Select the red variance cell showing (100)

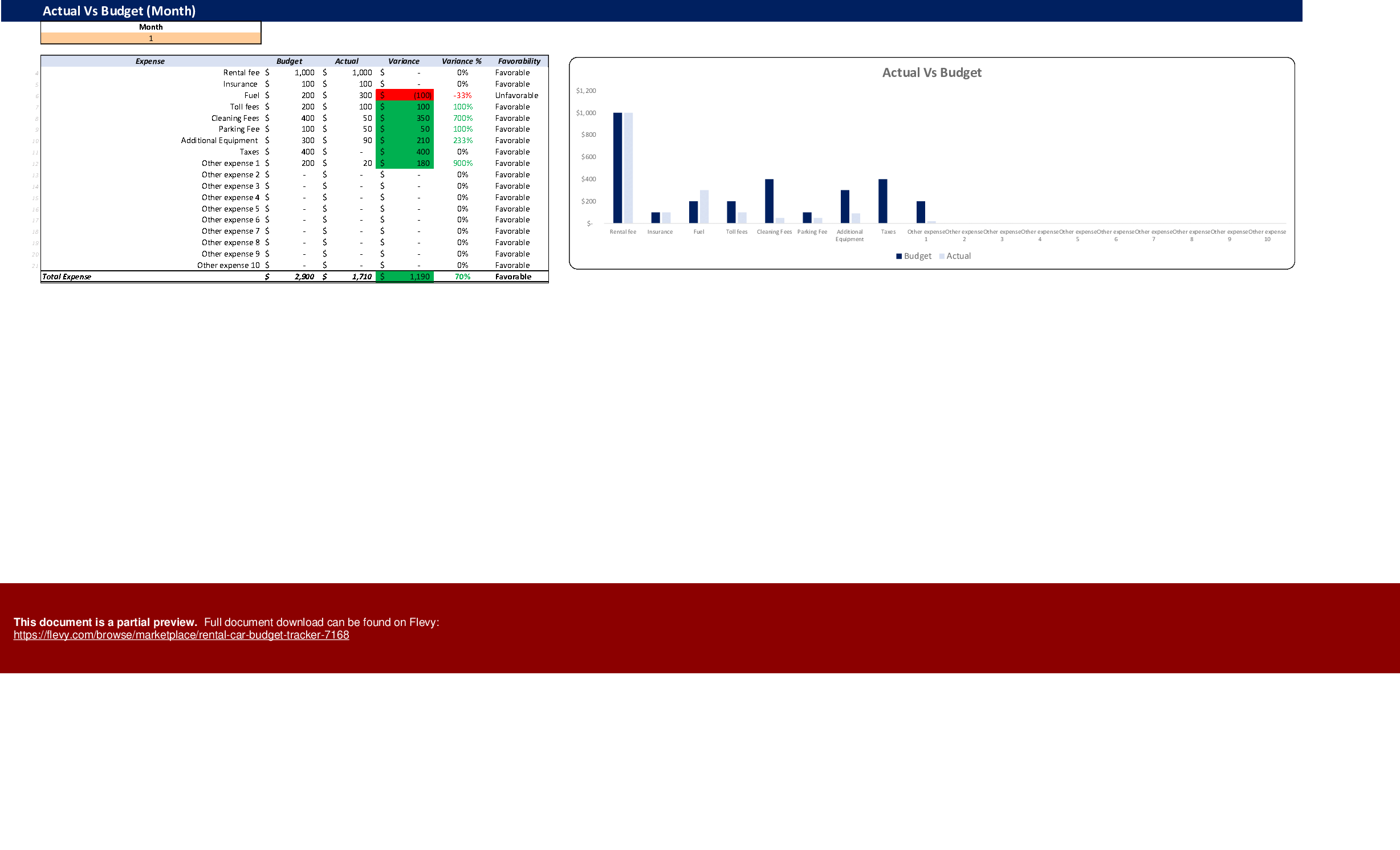pos(405,95)
